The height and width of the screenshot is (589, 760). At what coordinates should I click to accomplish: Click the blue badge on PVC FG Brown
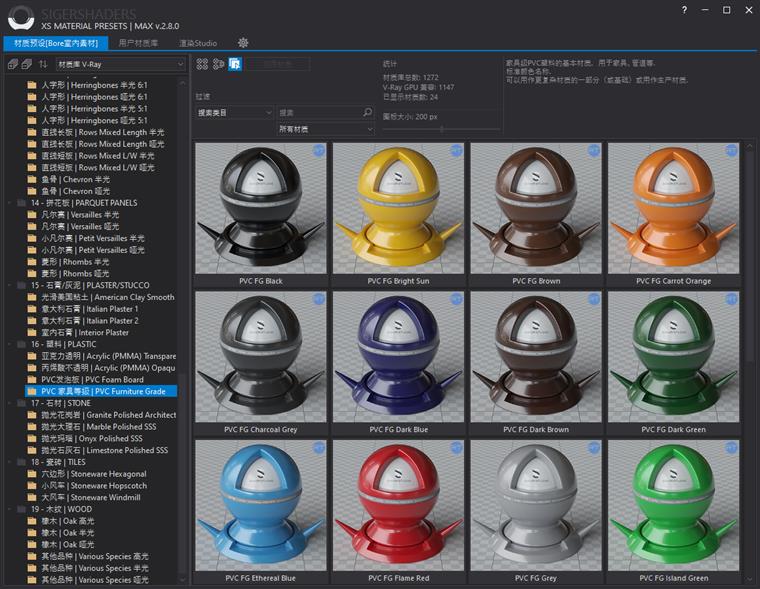tap(594, 151)
